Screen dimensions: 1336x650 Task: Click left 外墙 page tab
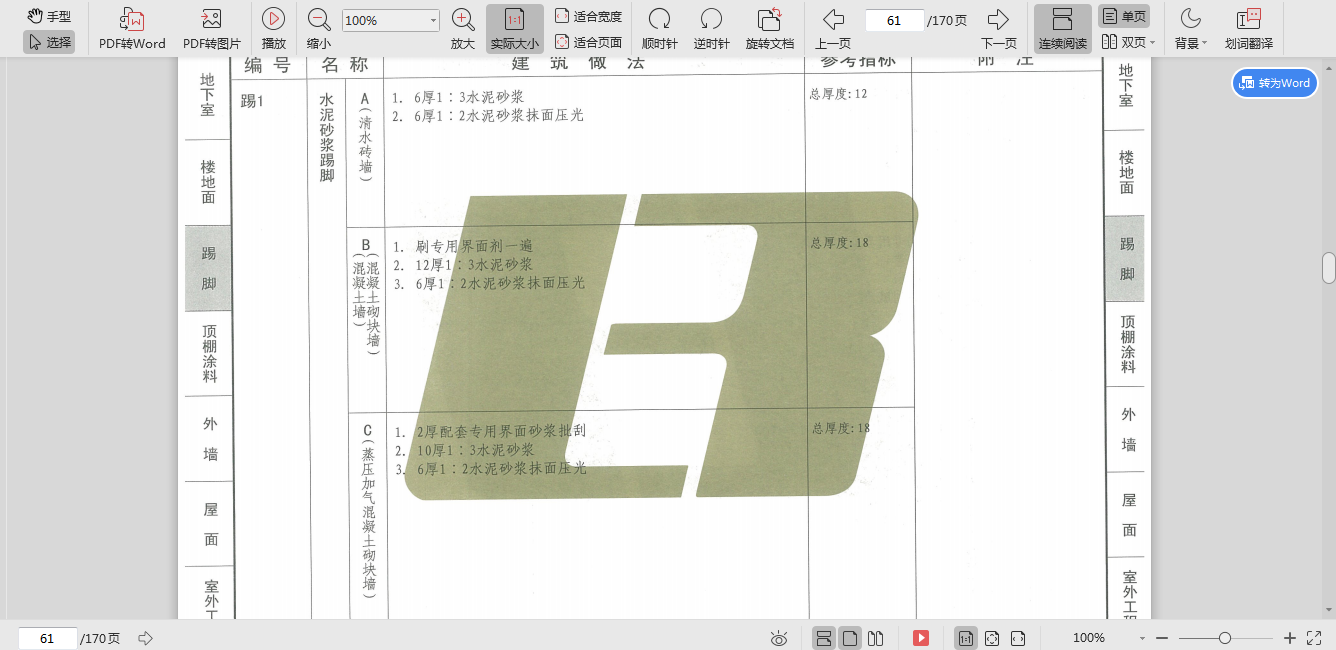(210, 439)
